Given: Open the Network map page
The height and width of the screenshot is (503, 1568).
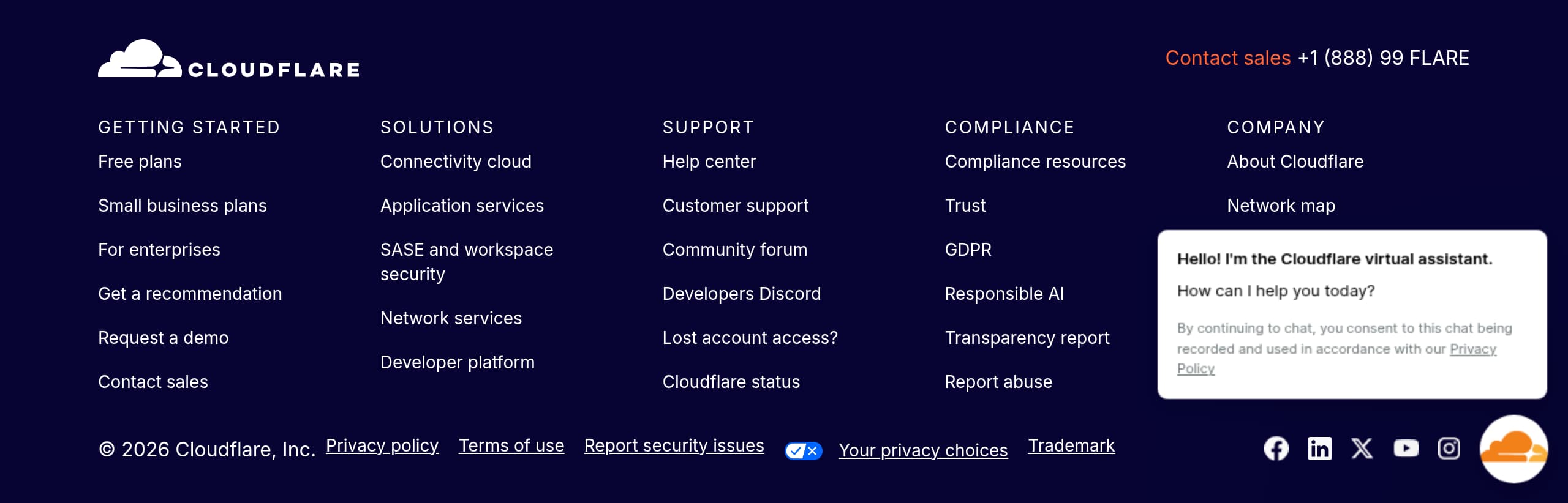Looking at the screenshot, I should 1281,206.
